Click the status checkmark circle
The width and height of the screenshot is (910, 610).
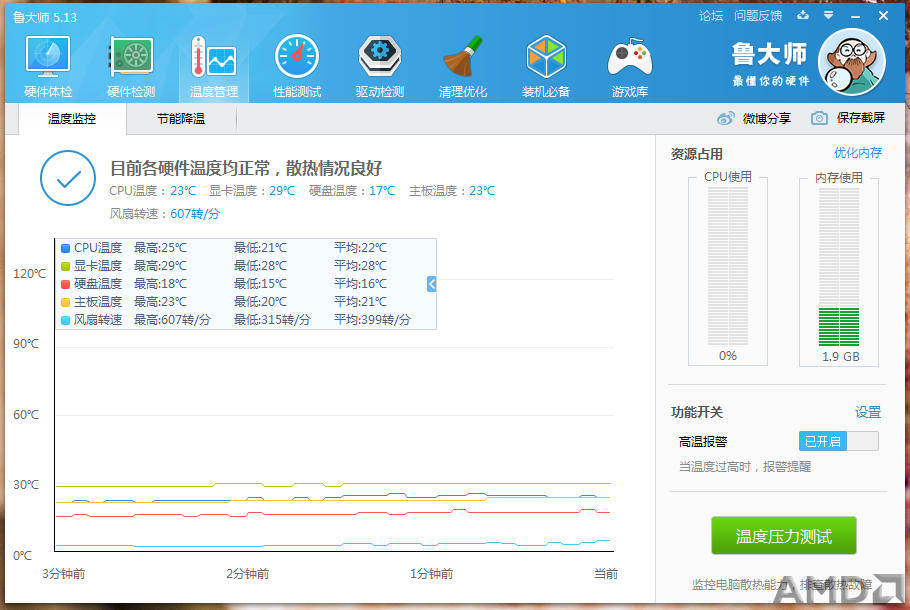click(x=68, y=178)
